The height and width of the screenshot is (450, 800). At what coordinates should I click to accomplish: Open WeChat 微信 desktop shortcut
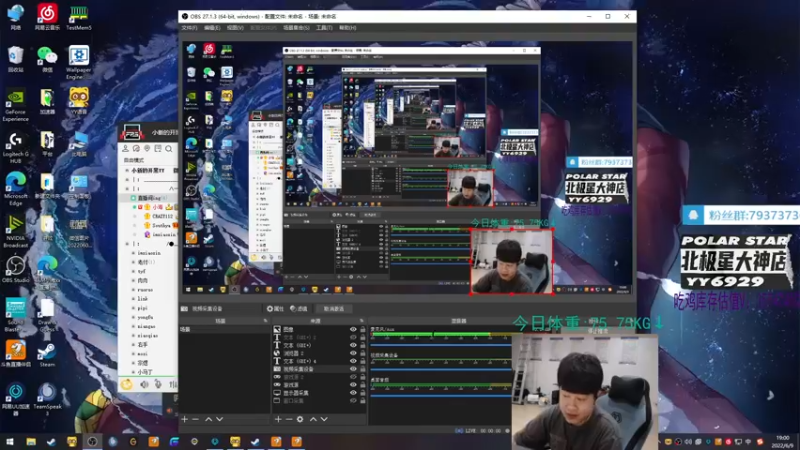47,59
